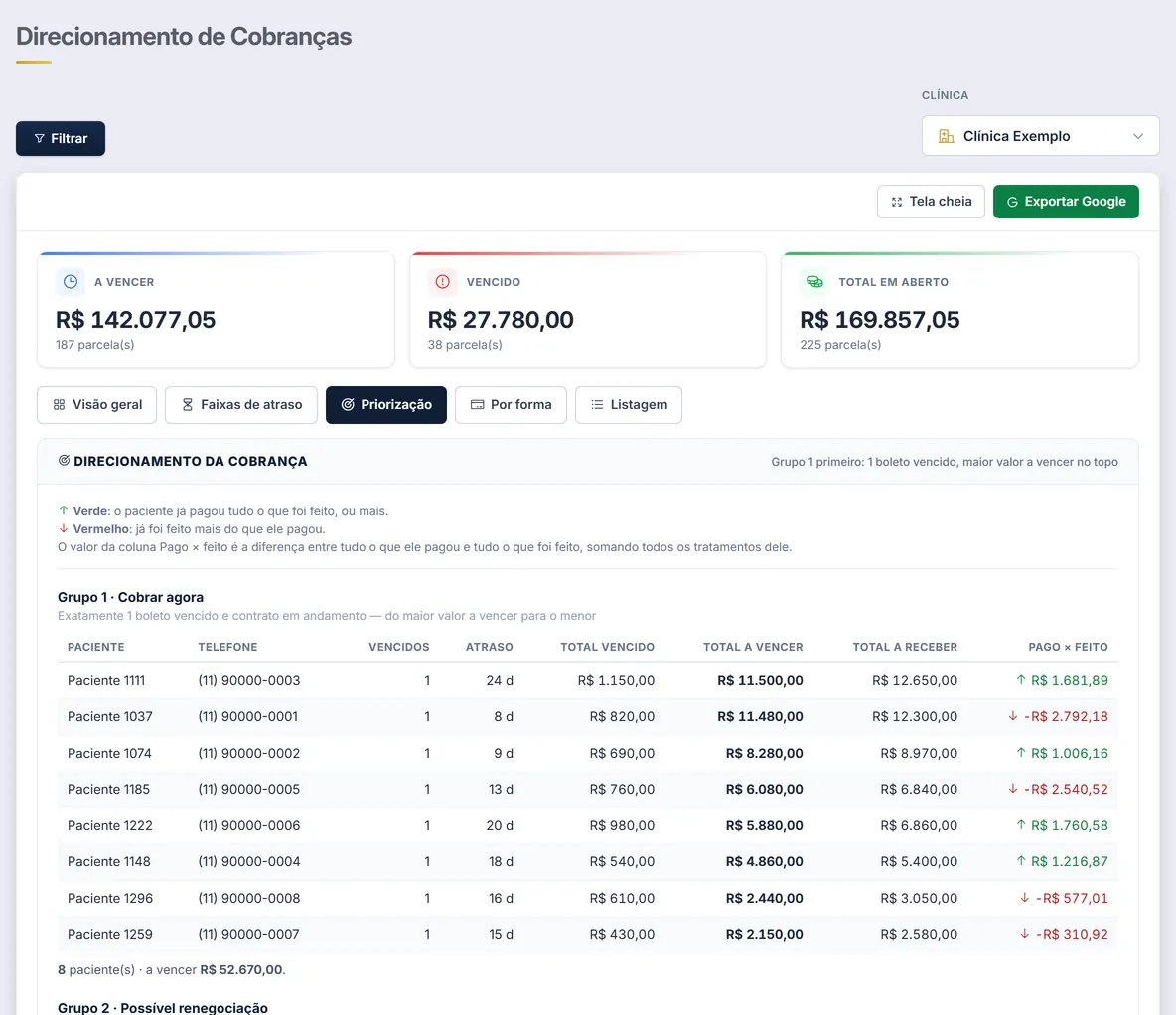
Task: Click phone number (11) 90000-0001
Action: 248,717
